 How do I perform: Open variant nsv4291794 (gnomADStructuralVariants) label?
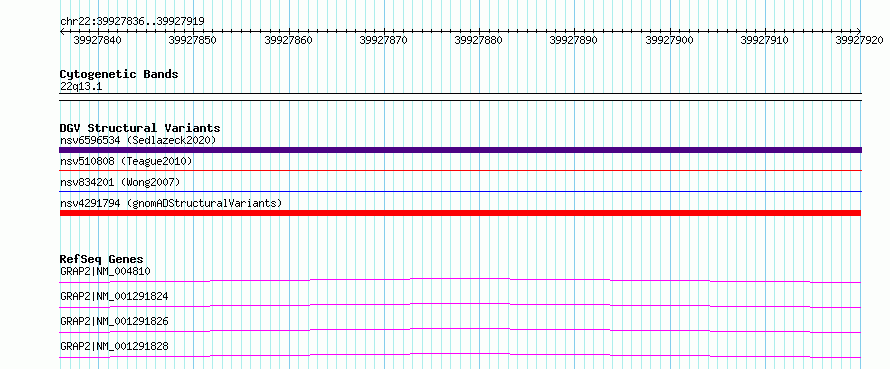pos(171,203)
